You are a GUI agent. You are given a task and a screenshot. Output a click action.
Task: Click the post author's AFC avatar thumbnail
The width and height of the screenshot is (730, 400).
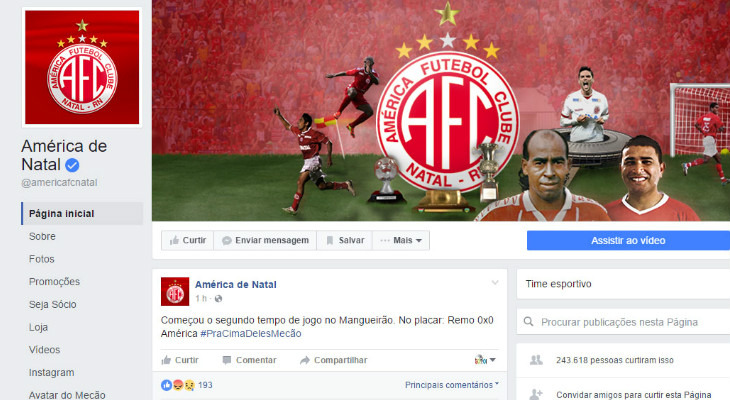tap(175, 292)
